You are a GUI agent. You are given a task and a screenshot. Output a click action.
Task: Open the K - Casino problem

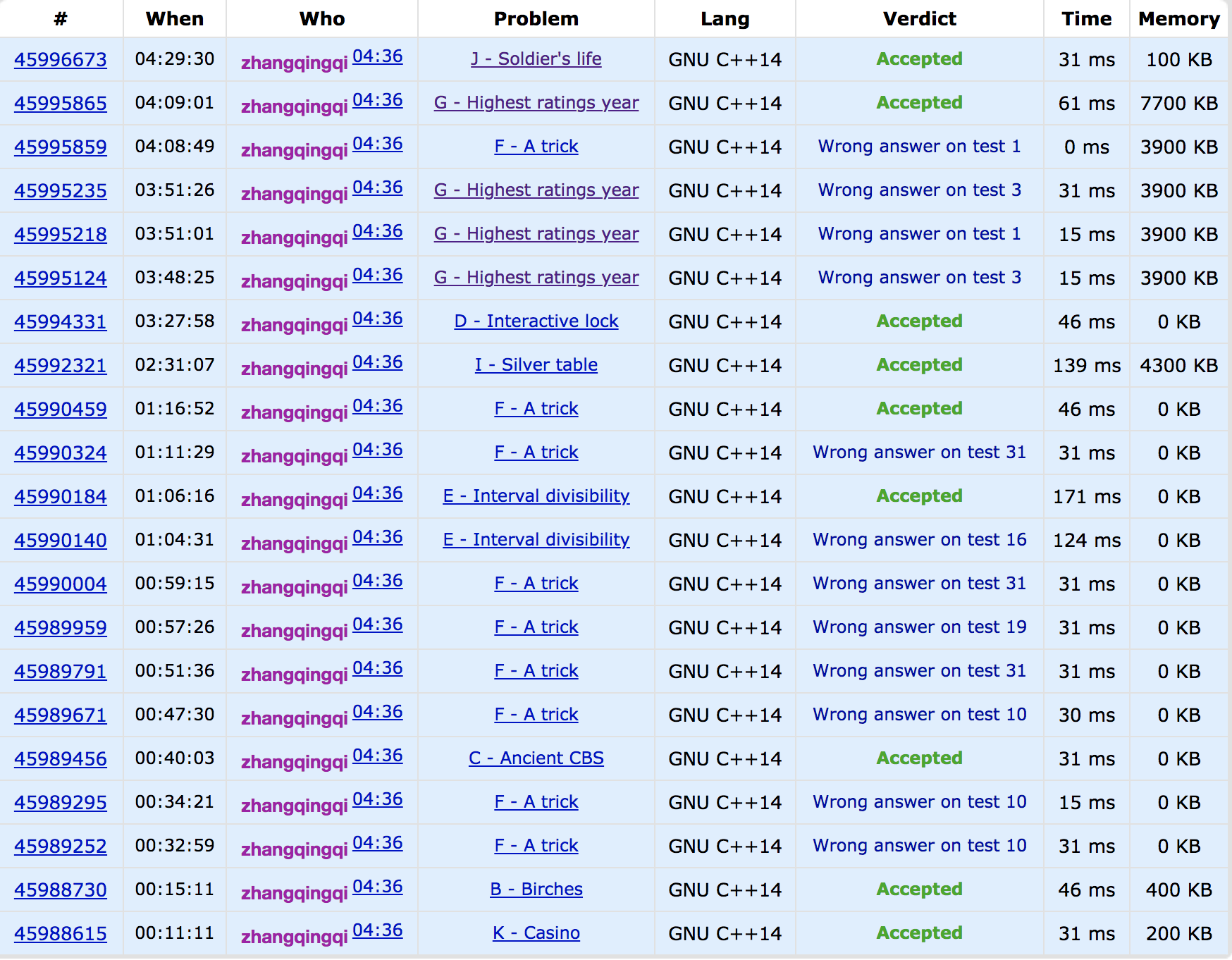coord(536,933)
